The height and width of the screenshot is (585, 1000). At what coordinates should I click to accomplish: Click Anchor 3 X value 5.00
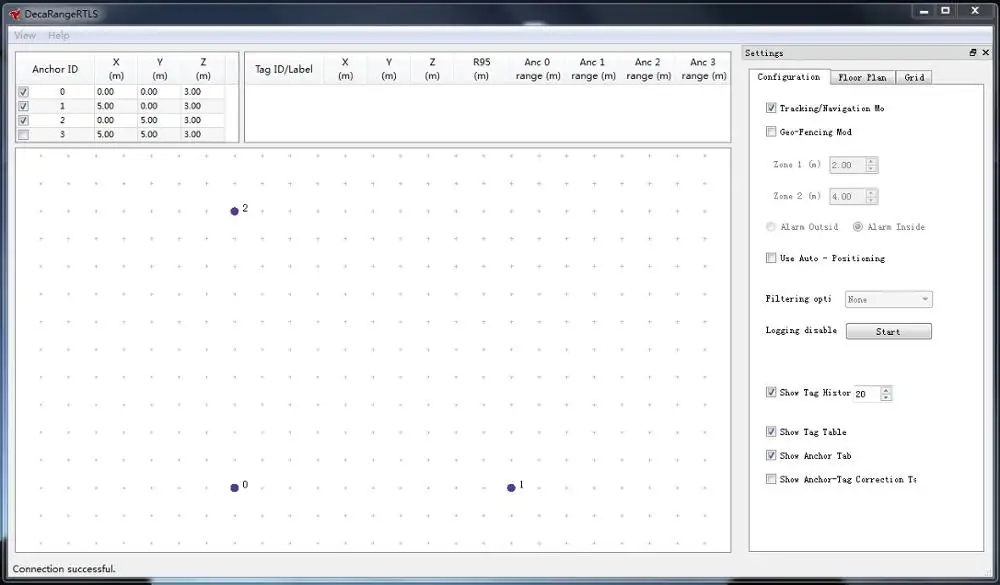[x=115, y=135]
